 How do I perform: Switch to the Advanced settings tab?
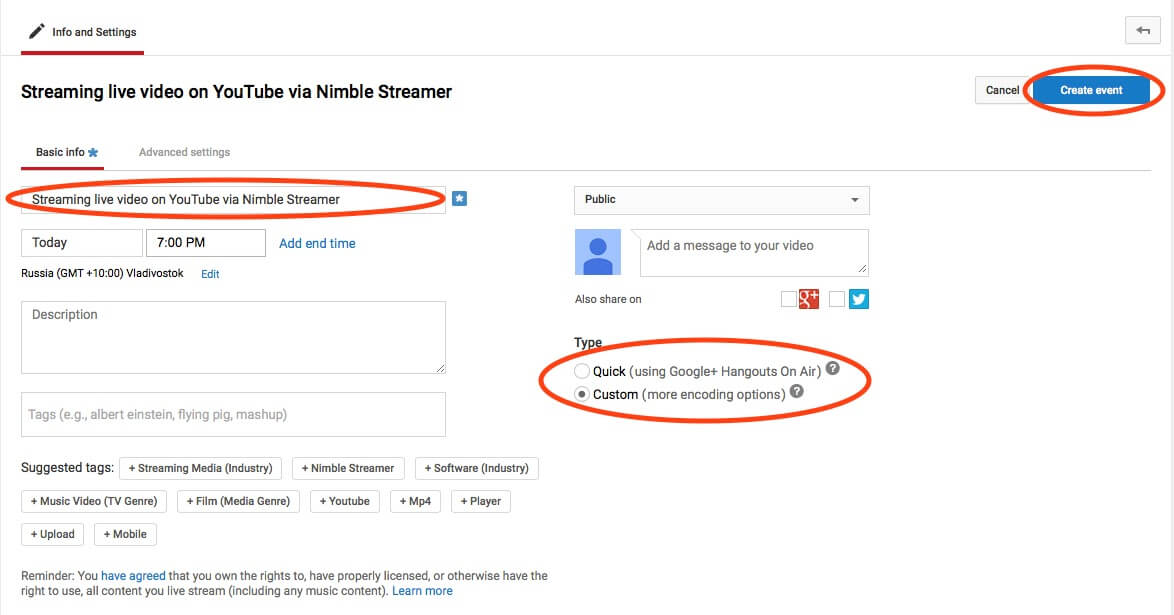[184, 152]
